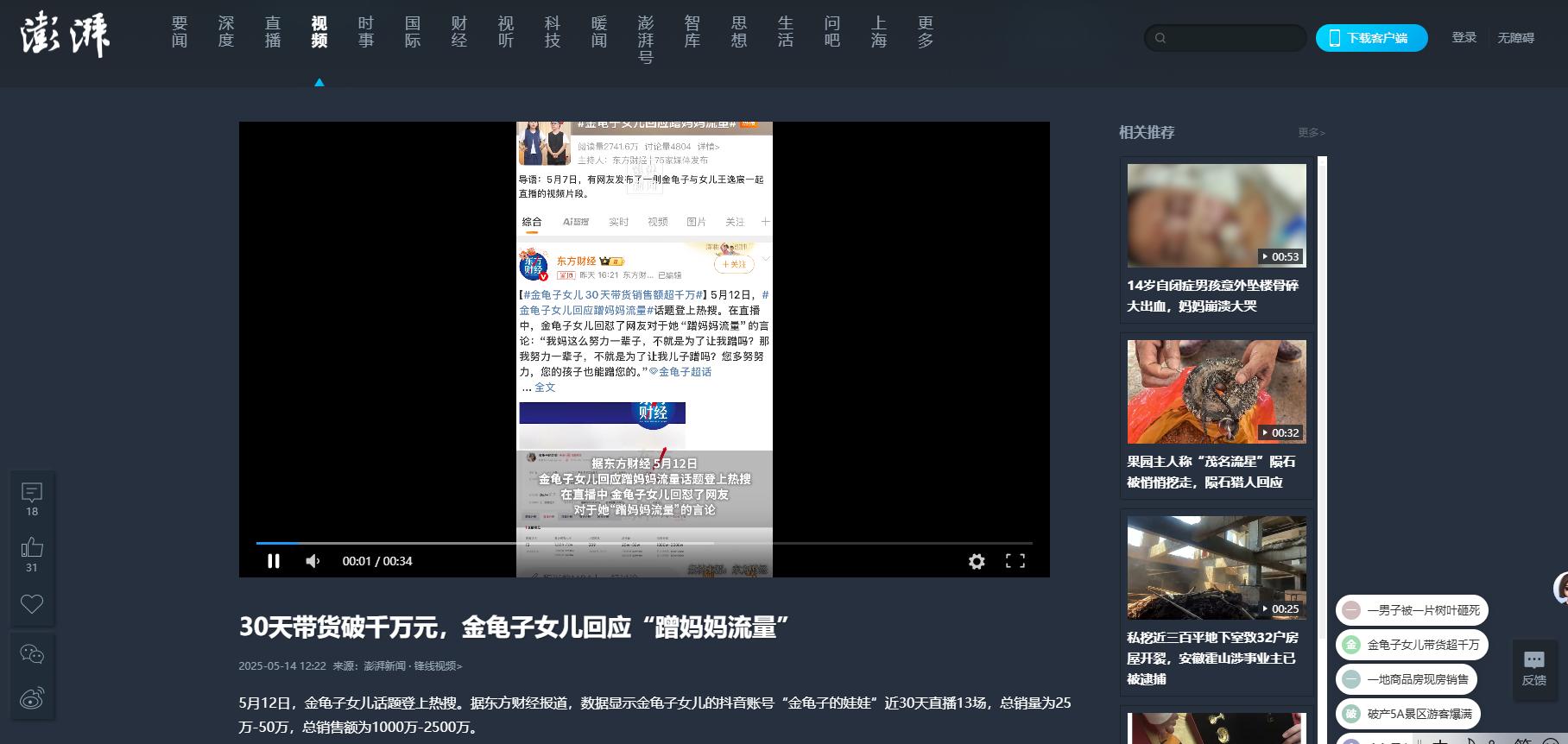The width and height of the screenshot is (1568, 744).
Task: Go to the 财经 section
Action: point(459,32)
